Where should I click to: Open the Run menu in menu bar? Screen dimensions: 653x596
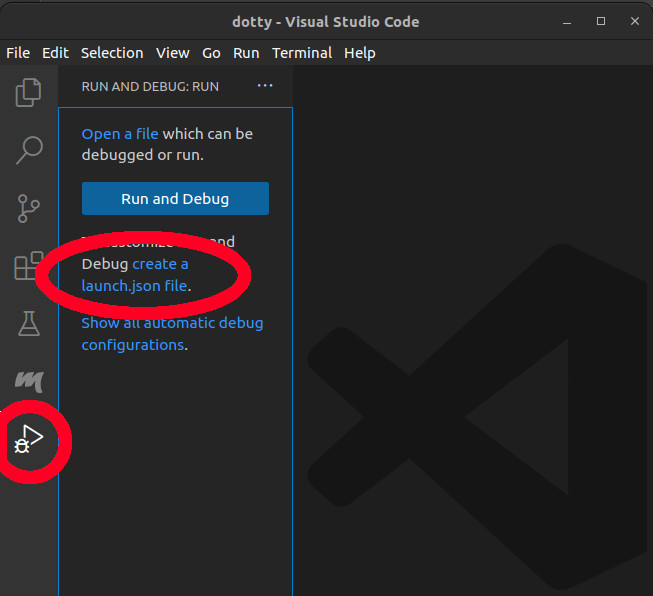pos(246,53)
